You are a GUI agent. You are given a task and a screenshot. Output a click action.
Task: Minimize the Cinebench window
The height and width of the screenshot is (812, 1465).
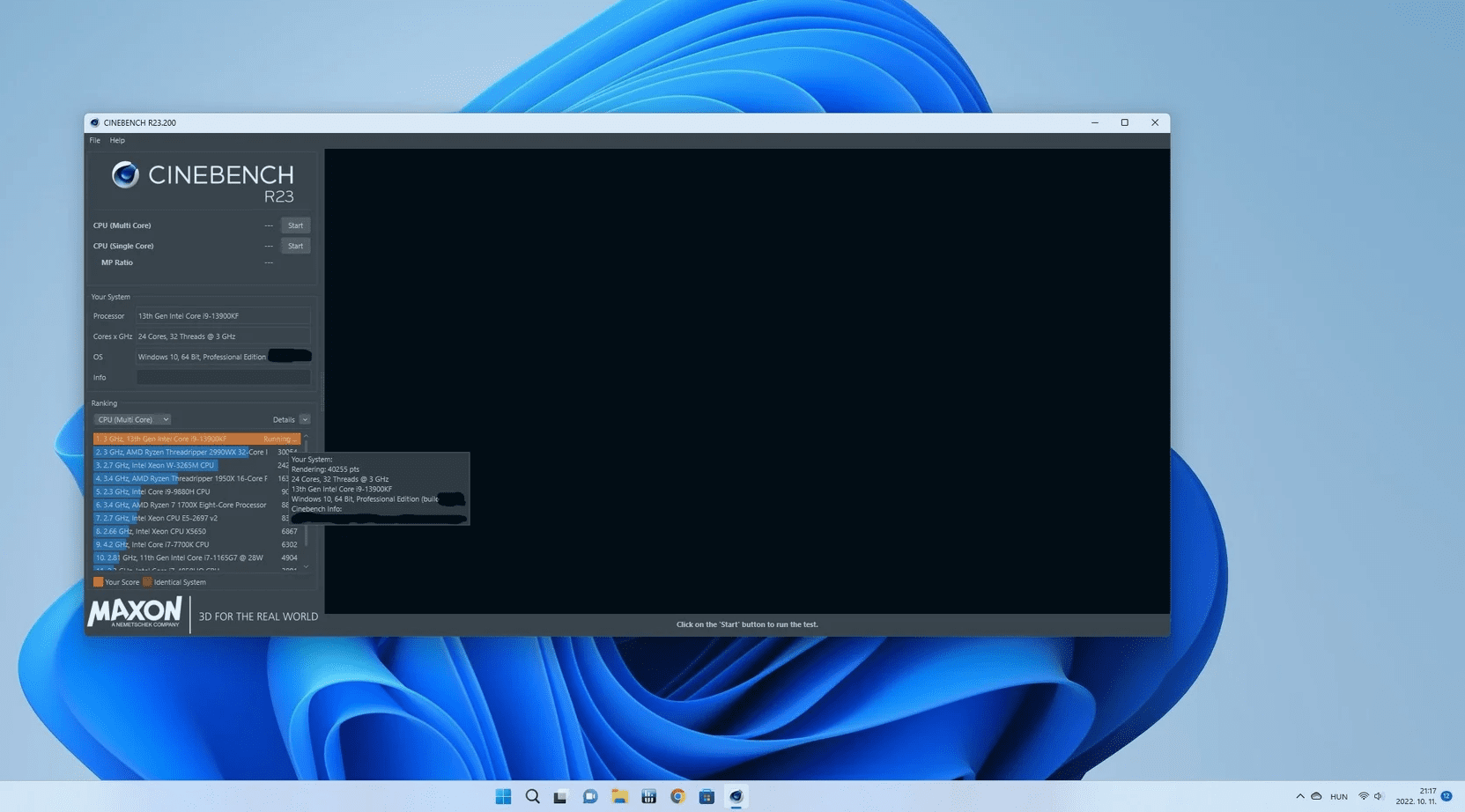pos(1095,122)
